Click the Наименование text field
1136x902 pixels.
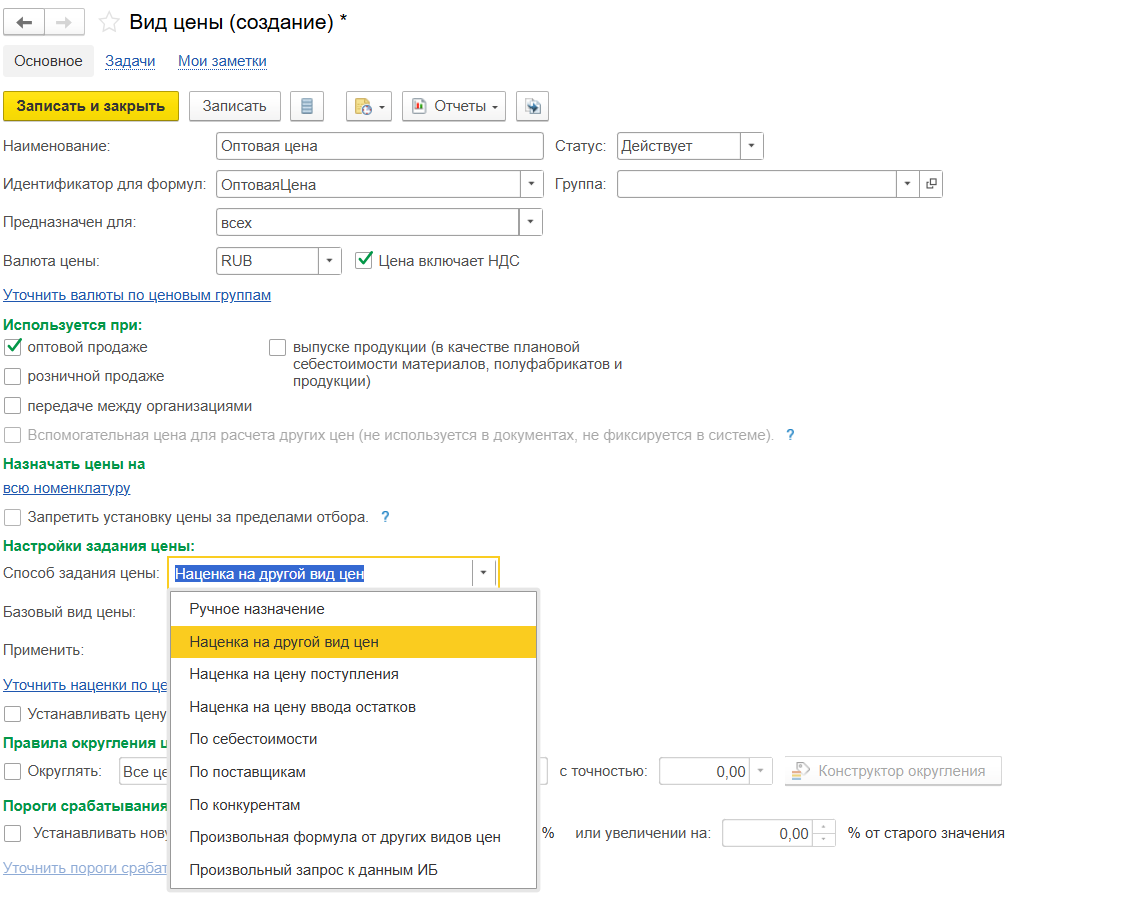click(x=379, y=146)
